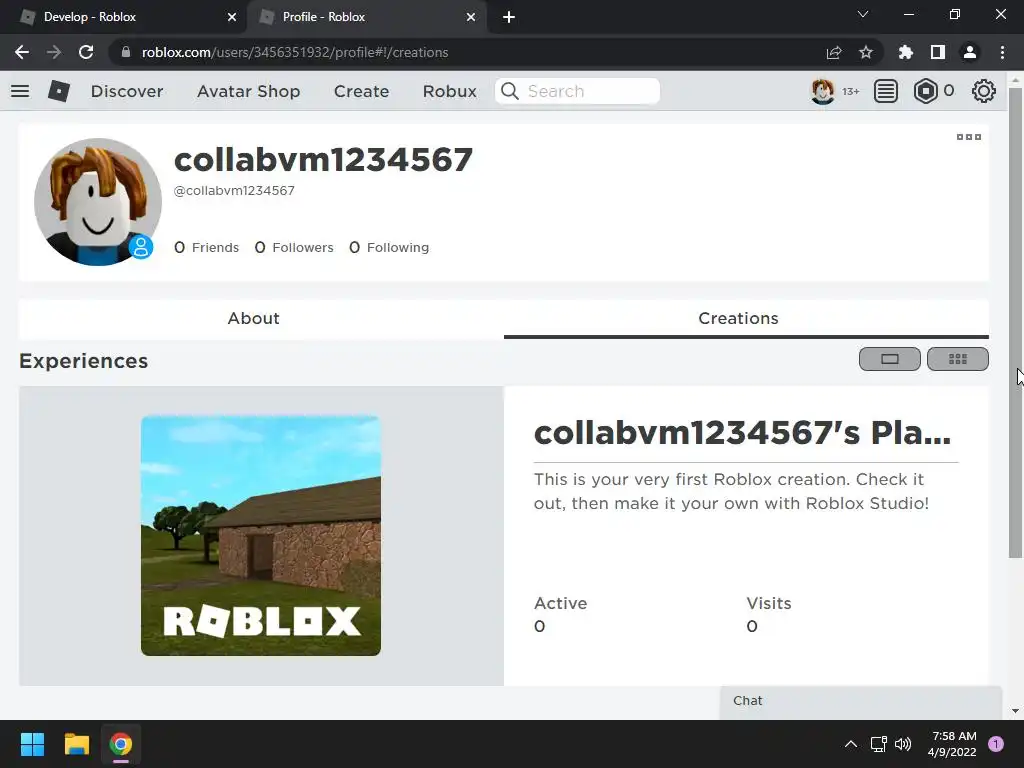Open profile three-dot options menu

click(x=968, y=137)
